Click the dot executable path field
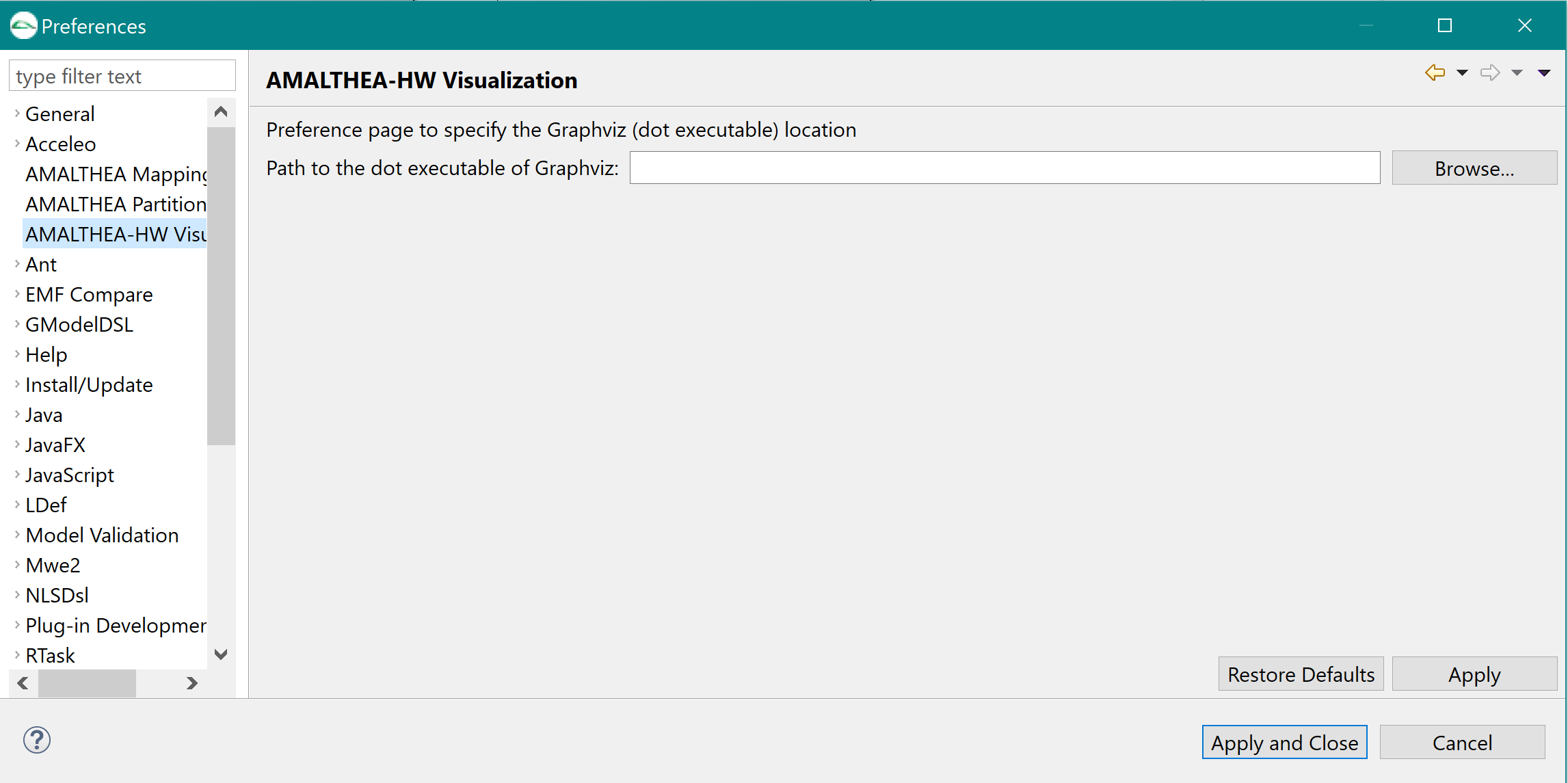 click(x=1005, y=168)
